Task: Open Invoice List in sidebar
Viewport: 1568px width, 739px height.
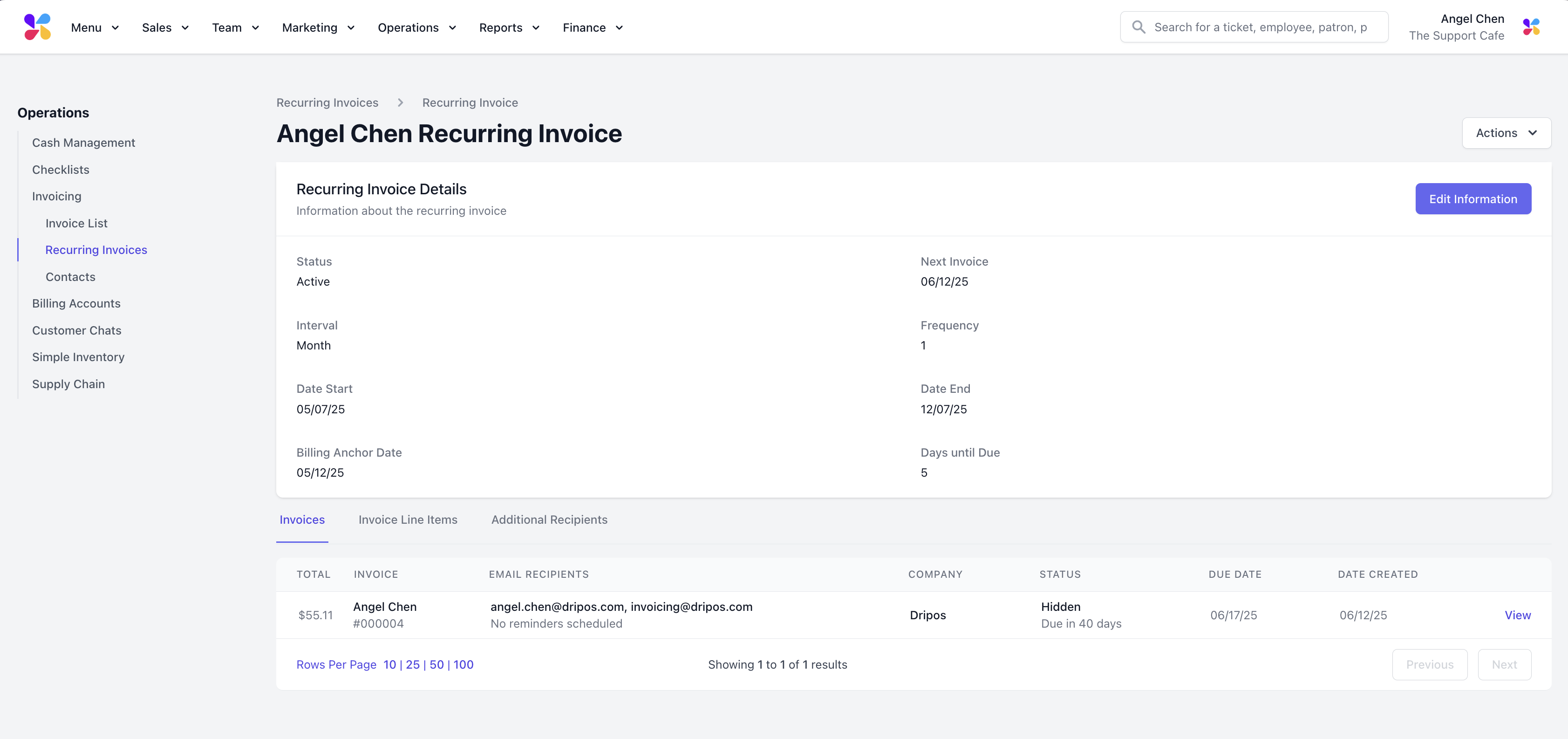Action: [x=76, y=223]
